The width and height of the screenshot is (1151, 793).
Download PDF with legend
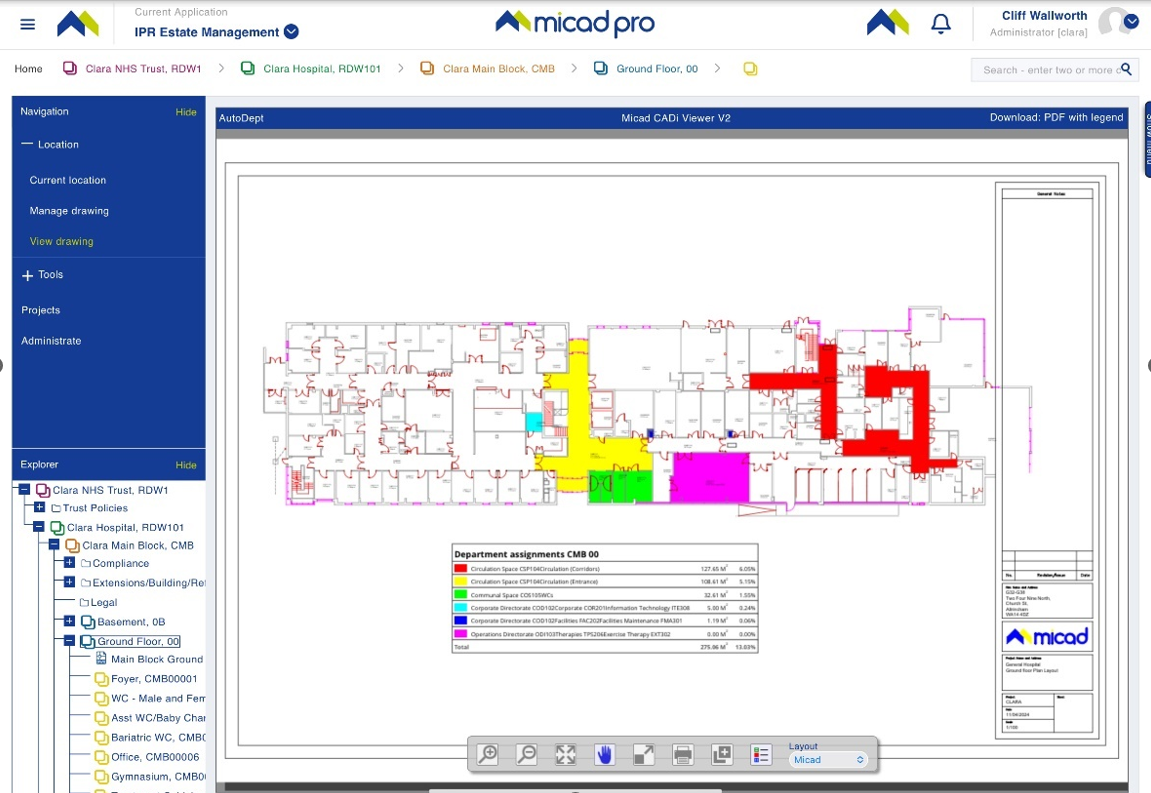[1056, 117]
